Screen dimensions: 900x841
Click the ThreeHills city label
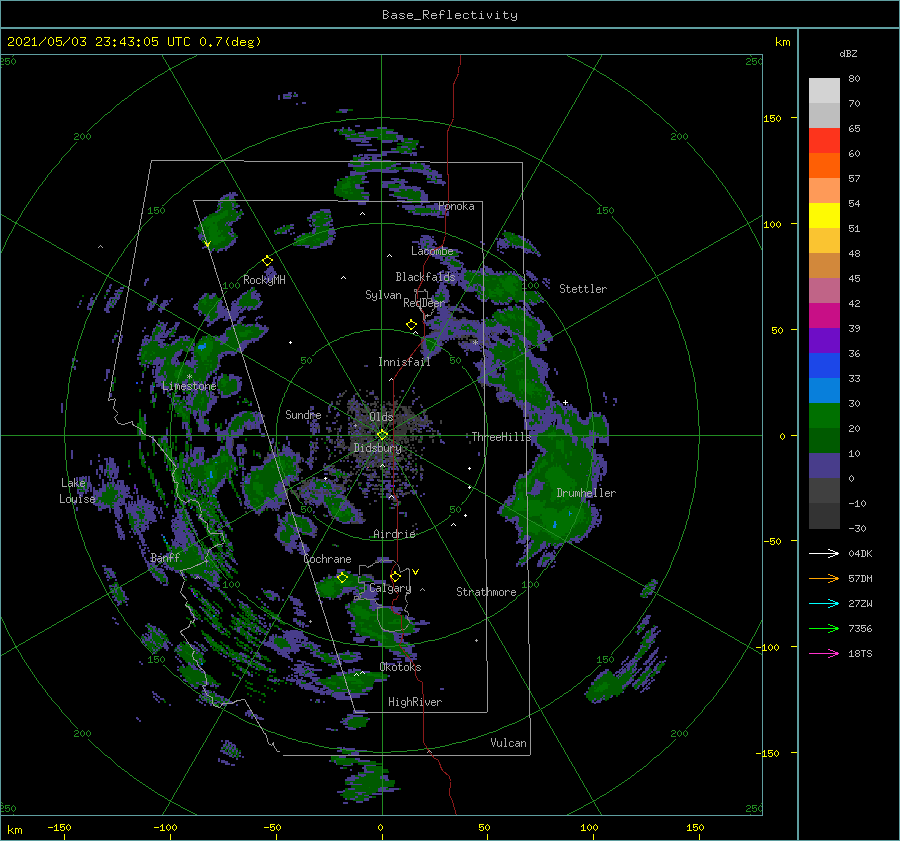coord(502,437)
